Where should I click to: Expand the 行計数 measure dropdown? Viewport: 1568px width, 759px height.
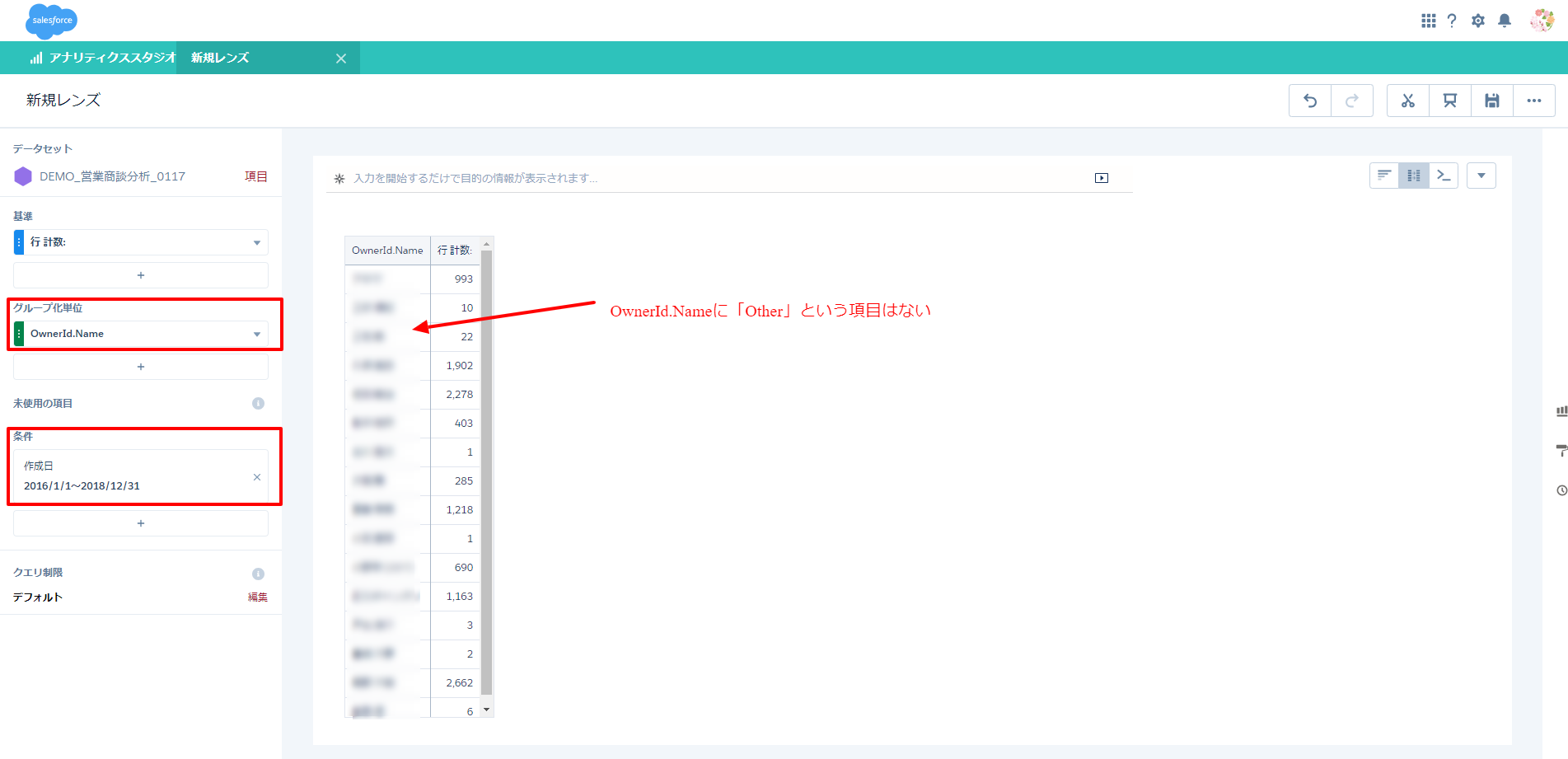tap(257, 242)
